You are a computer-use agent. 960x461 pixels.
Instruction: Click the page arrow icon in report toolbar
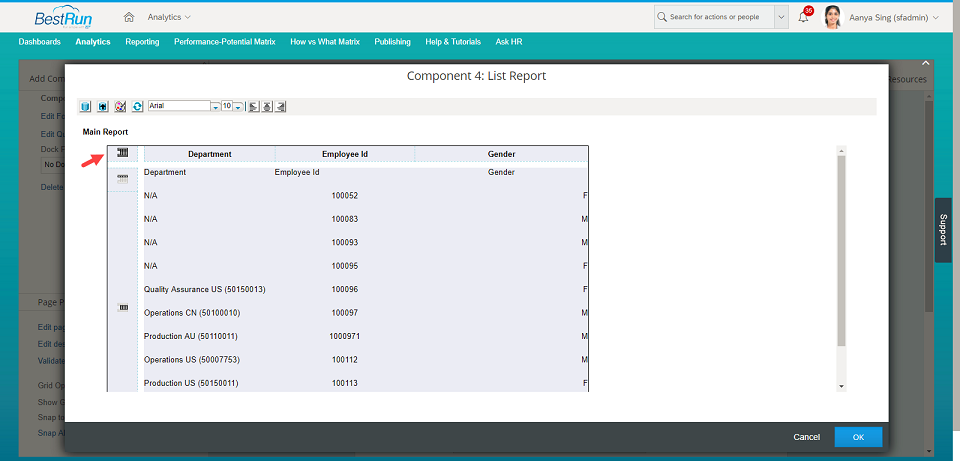[x=103, y=107]
